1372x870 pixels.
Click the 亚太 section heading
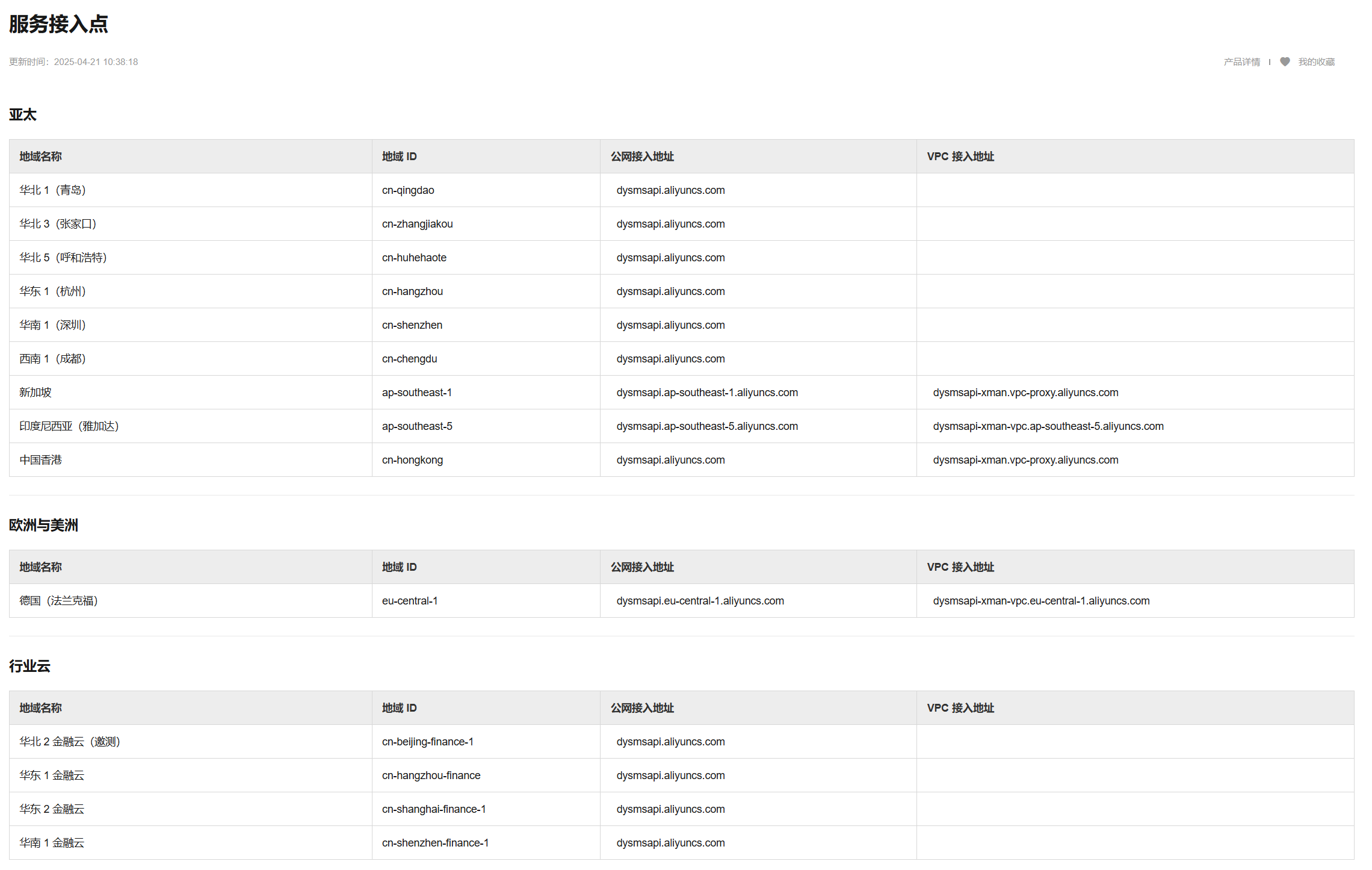tap(23, 115)
